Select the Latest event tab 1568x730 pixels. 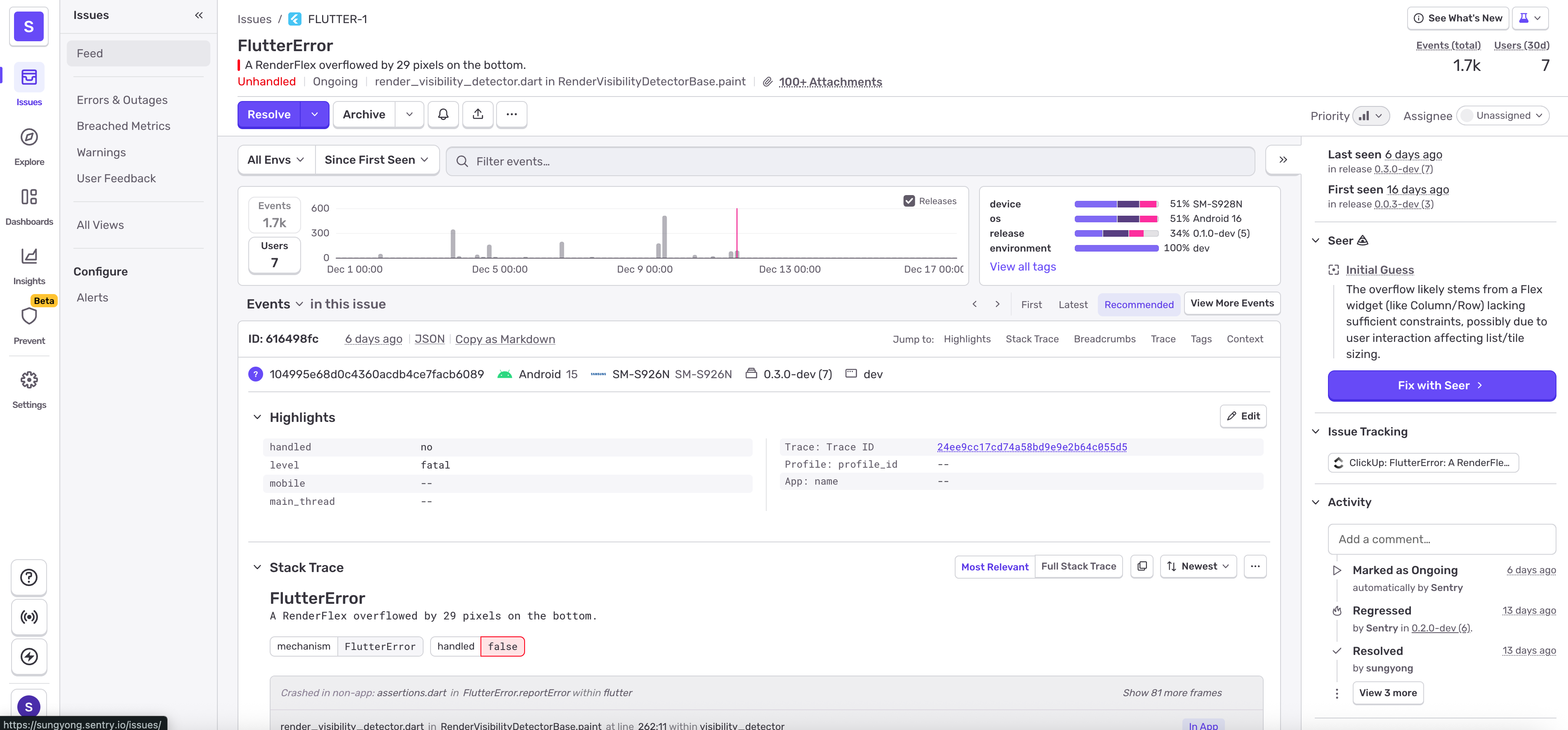[1073, 304]
